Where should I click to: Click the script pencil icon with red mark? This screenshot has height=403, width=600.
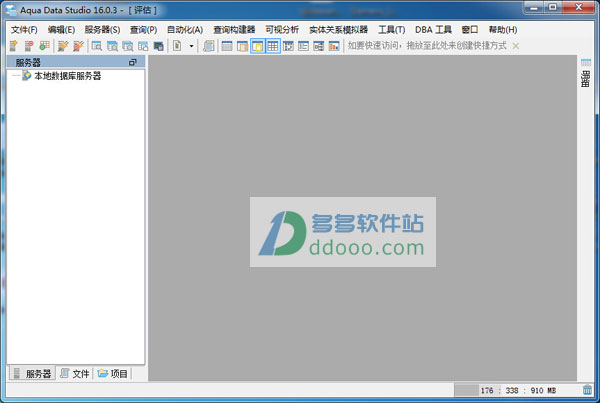[x=78, y=46]
